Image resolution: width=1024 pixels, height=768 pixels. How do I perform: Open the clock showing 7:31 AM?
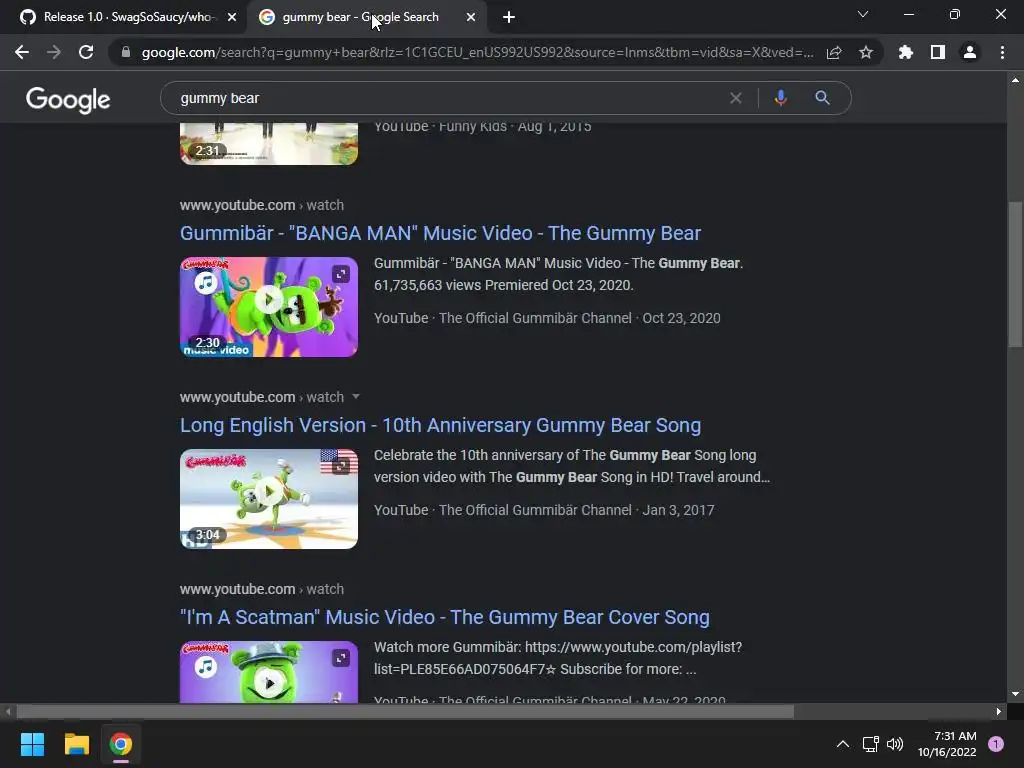[947, 744]
